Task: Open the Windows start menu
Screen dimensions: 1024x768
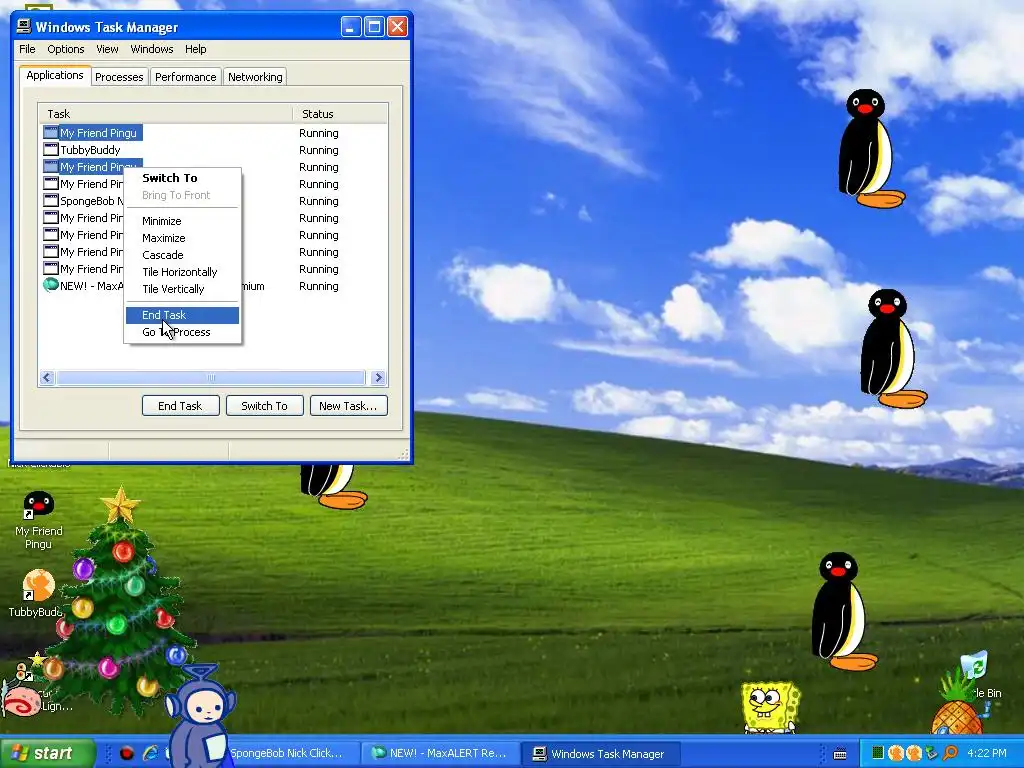Action: pyautogui.click(x=47, y=754)
